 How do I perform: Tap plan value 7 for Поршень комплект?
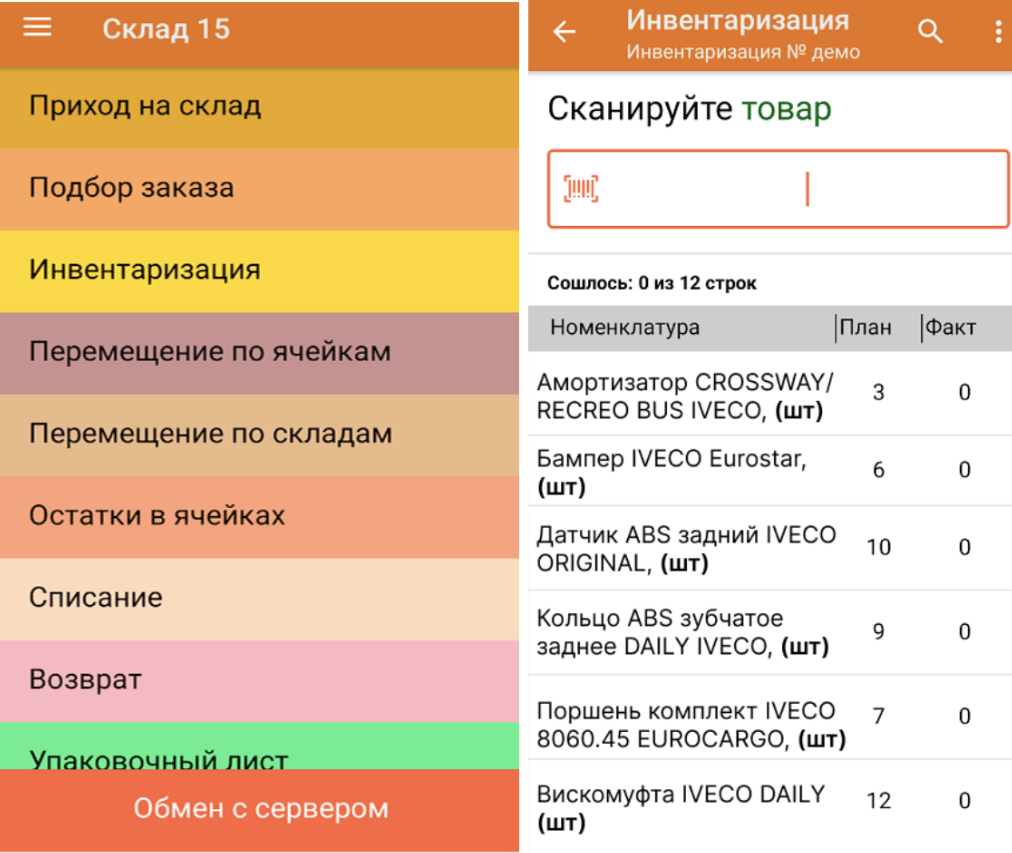[878, 716]
